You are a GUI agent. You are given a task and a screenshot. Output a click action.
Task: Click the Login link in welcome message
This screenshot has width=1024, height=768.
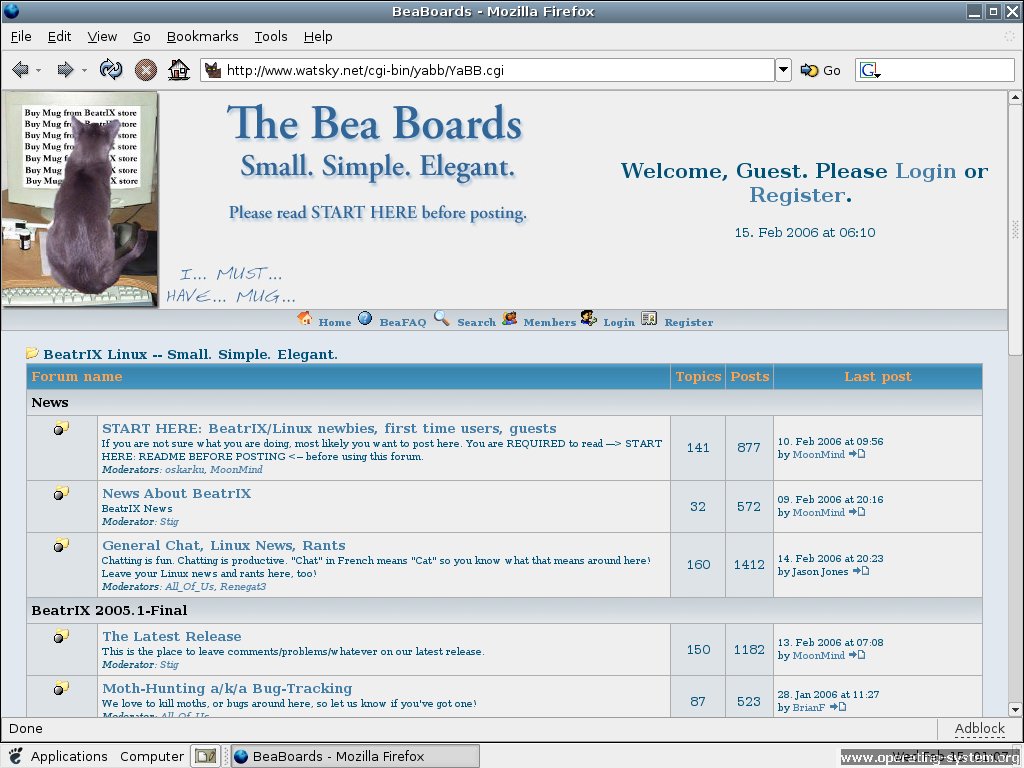click(925, 171)
